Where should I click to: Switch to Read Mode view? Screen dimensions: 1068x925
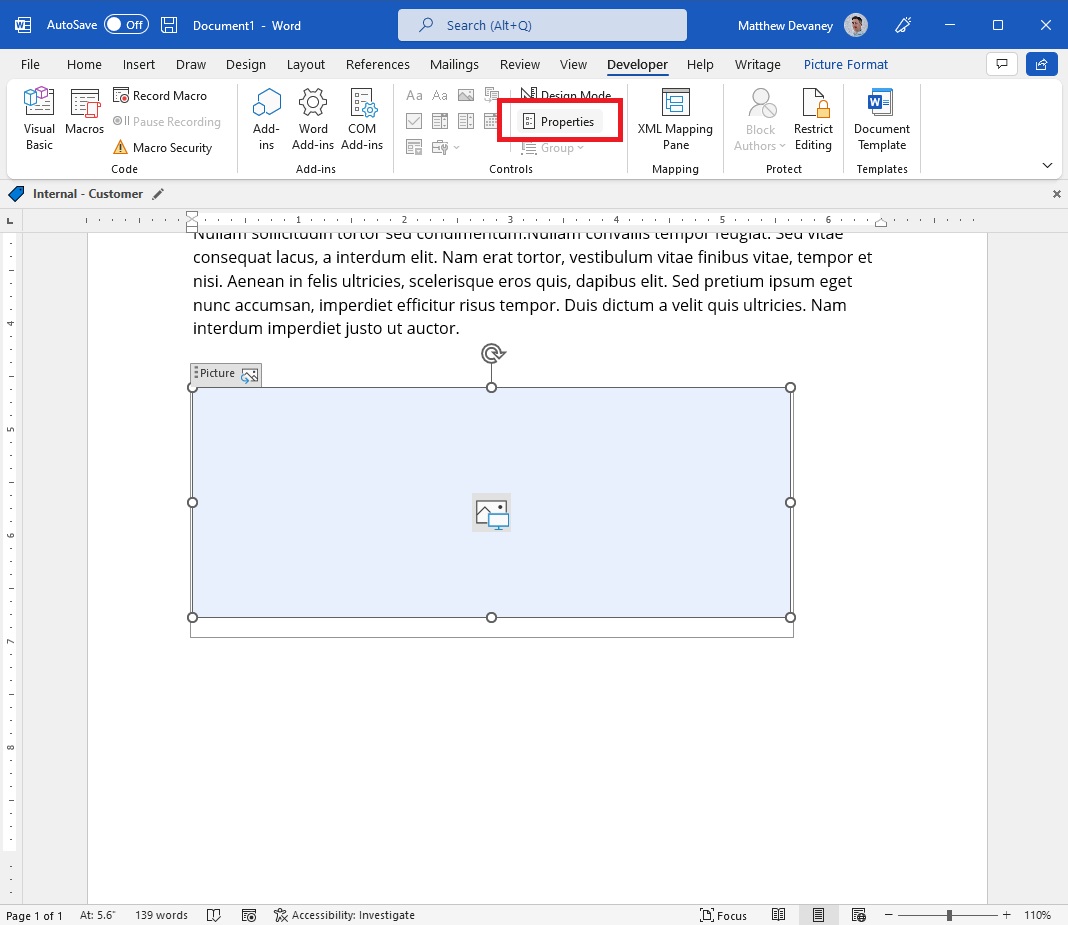click(x=779, y=915)
